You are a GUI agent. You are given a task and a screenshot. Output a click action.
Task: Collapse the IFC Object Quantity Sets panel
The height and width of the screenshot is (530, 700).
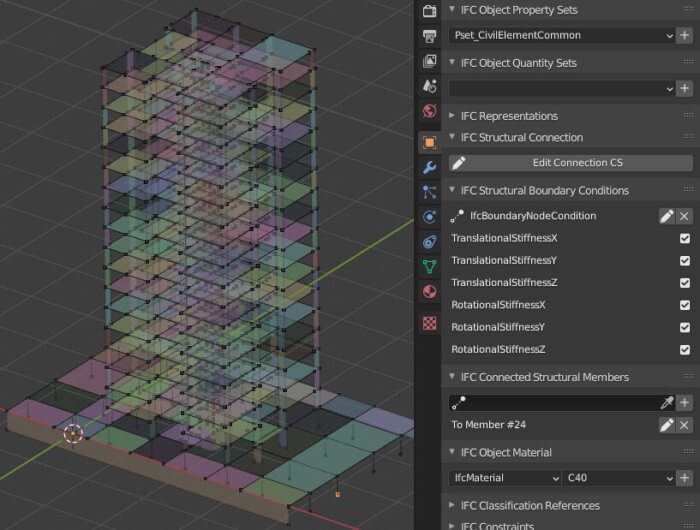[x=452, y=63]
